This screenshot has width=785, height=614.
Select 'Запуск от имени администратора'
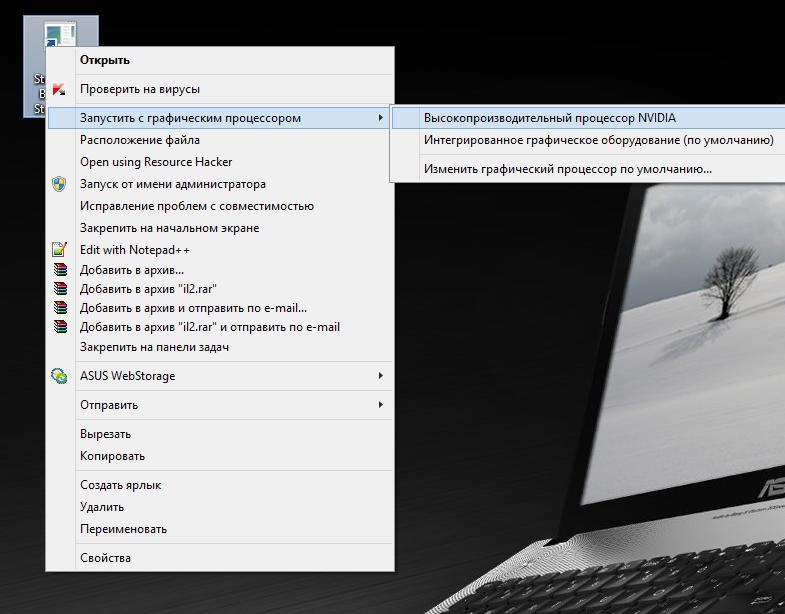click(220, 184)
